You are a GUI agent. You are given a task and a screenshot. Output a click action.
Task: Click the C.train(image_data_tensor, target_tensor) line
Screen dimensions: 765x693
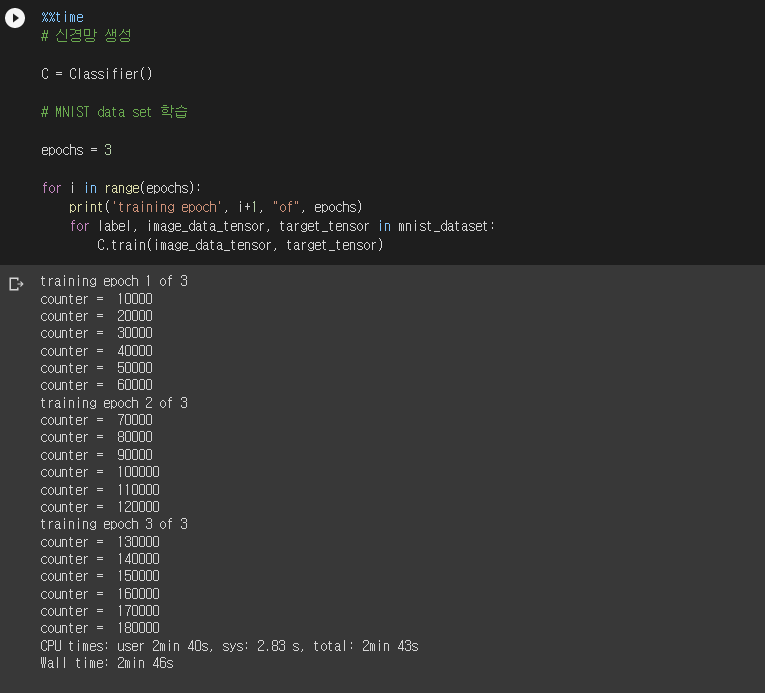tap(240, 245)
